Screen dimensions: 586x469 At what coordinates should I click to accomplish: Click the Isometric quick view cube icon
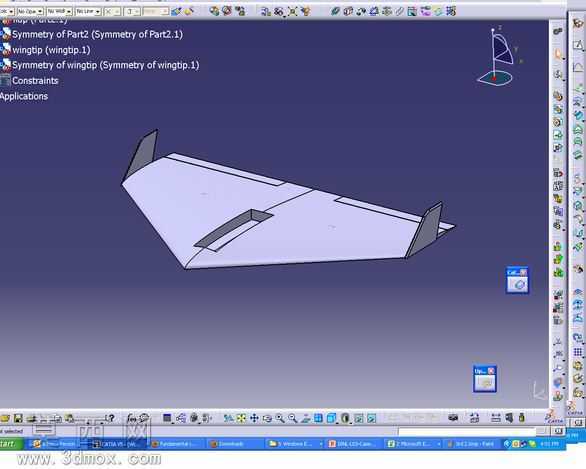(x=331, y=419)
